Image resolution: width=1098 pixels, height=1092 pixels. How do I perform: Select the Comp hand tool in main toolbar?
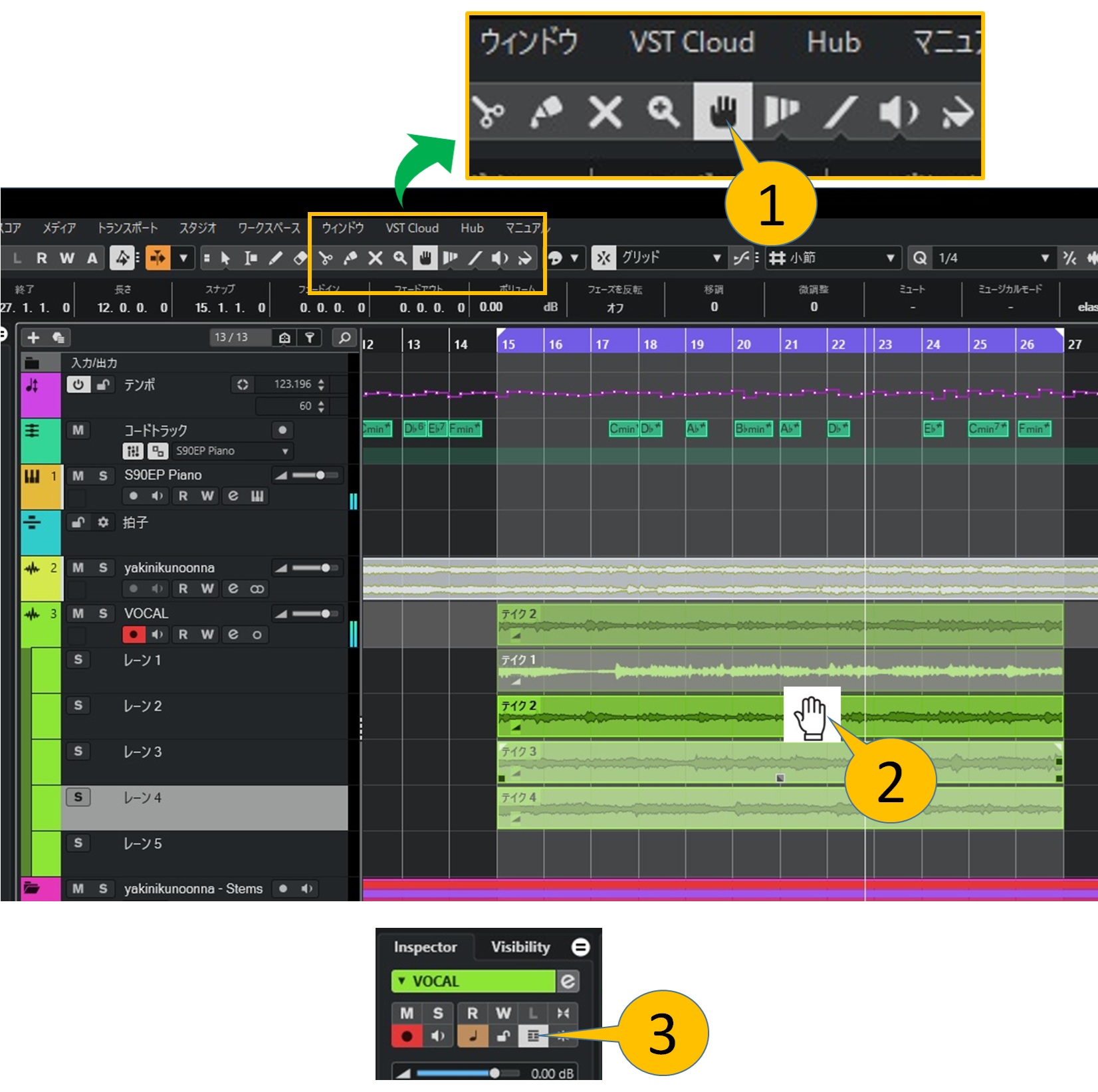point(425,258)
